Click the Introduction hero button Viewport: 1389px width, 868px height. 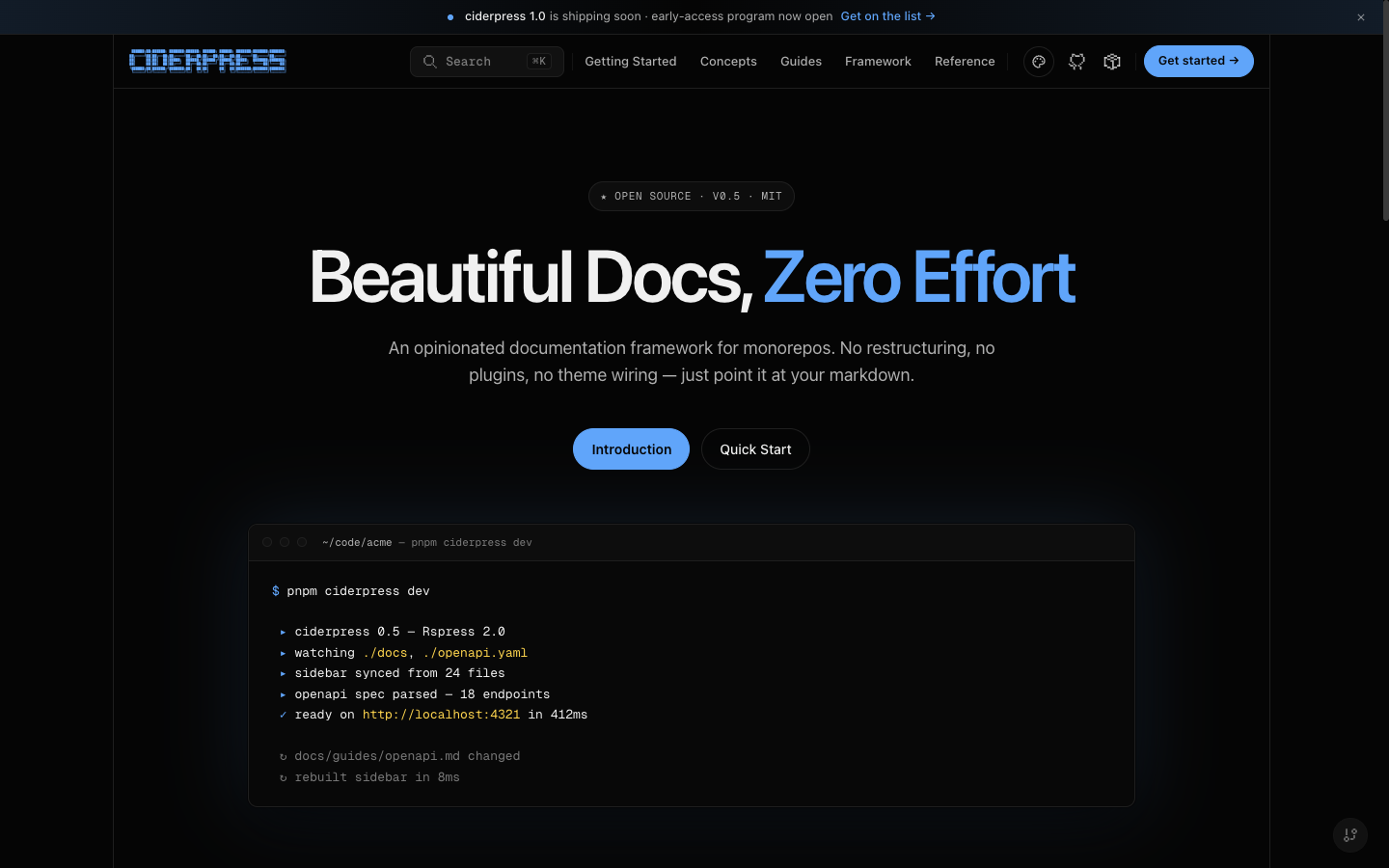[631, 449]
